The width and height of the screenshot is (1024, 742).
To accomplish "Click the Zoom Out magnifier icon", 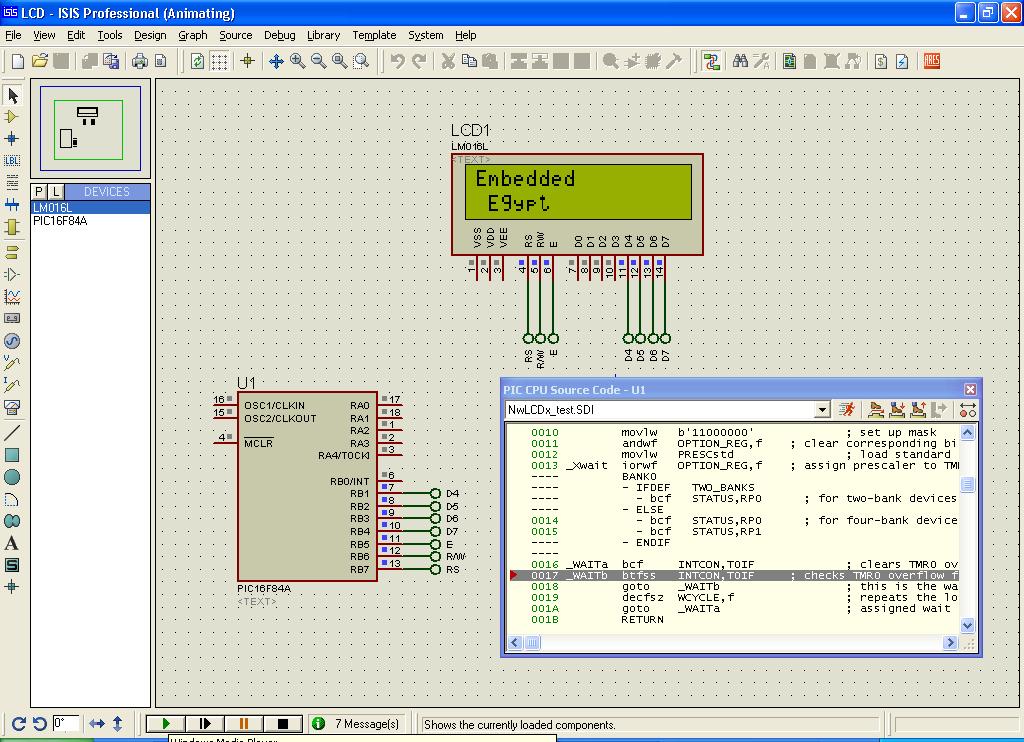I will pos(319,61).
